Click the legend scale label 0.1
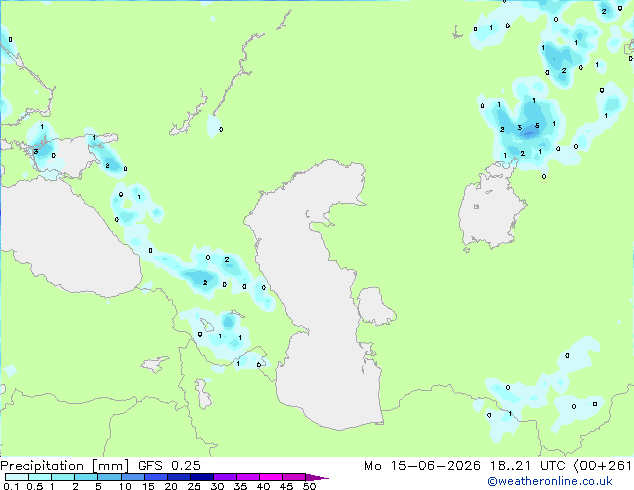This screenshot has width=634, height=490. pos(11,486)
